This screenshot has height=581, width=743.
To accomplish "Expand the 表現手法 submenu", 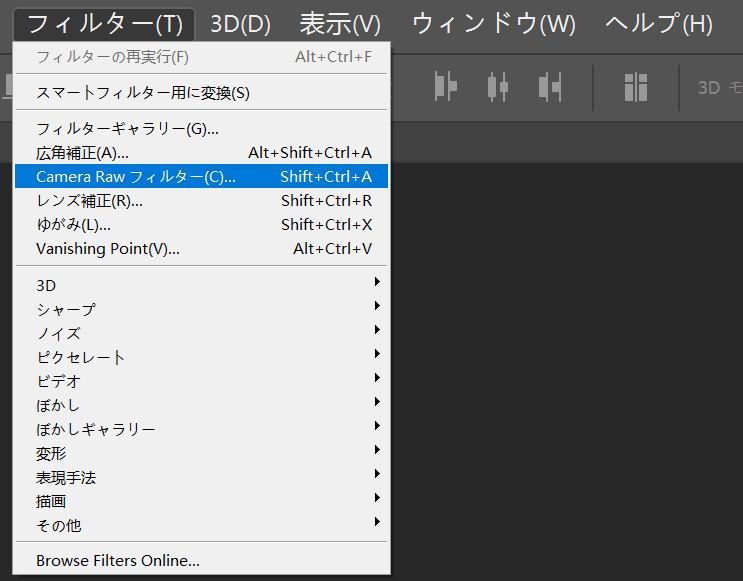I will coord(201,477).
